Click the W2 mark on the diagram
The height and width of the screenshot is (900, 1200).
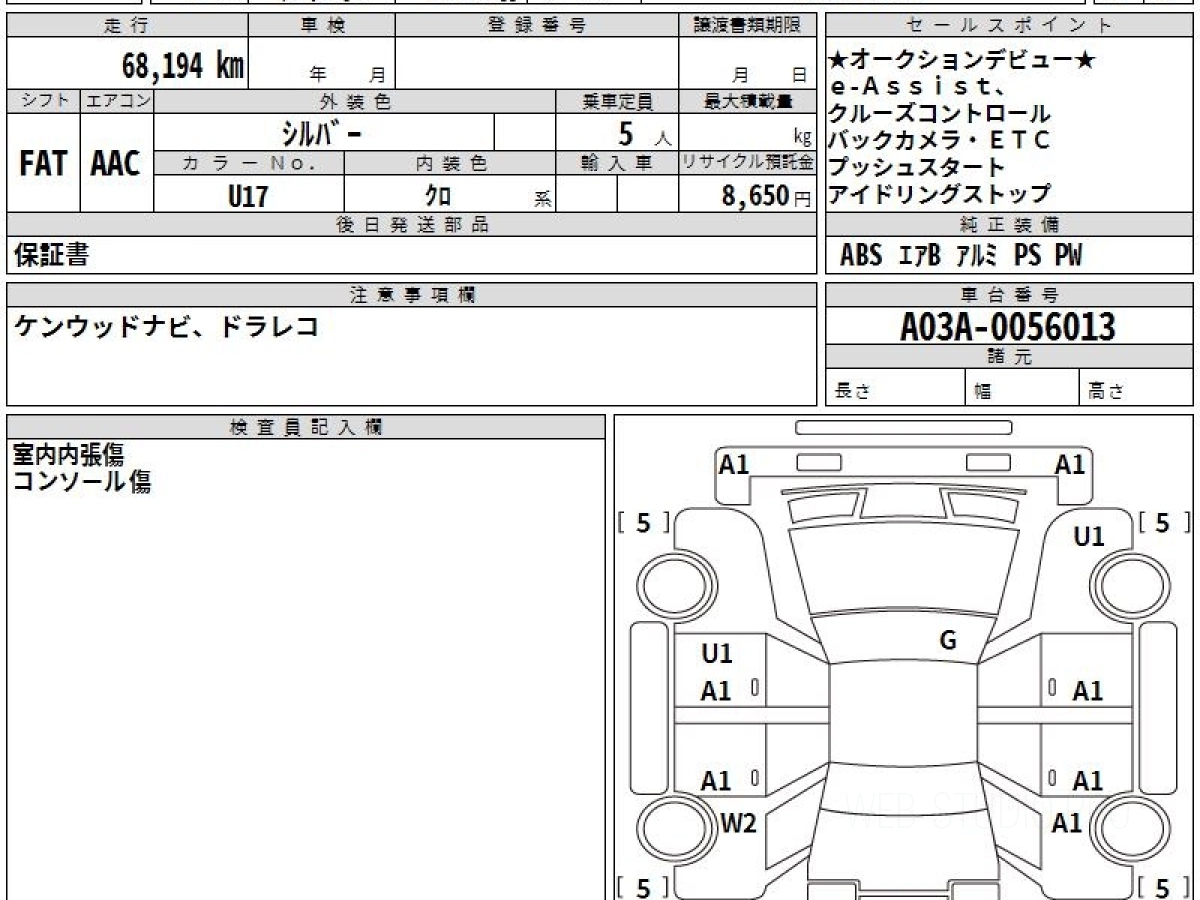click(738, 824)
